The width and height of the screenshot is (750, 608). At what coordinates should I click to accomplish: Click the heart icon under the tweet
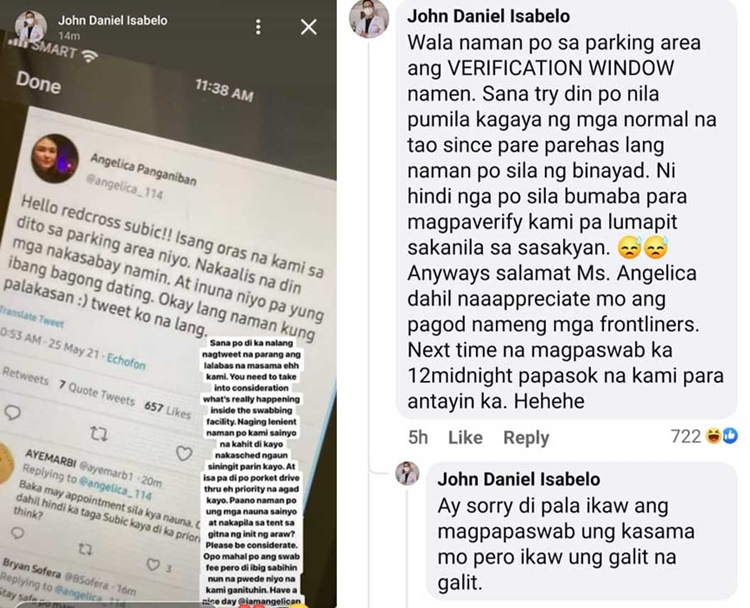tap(184, 453)
